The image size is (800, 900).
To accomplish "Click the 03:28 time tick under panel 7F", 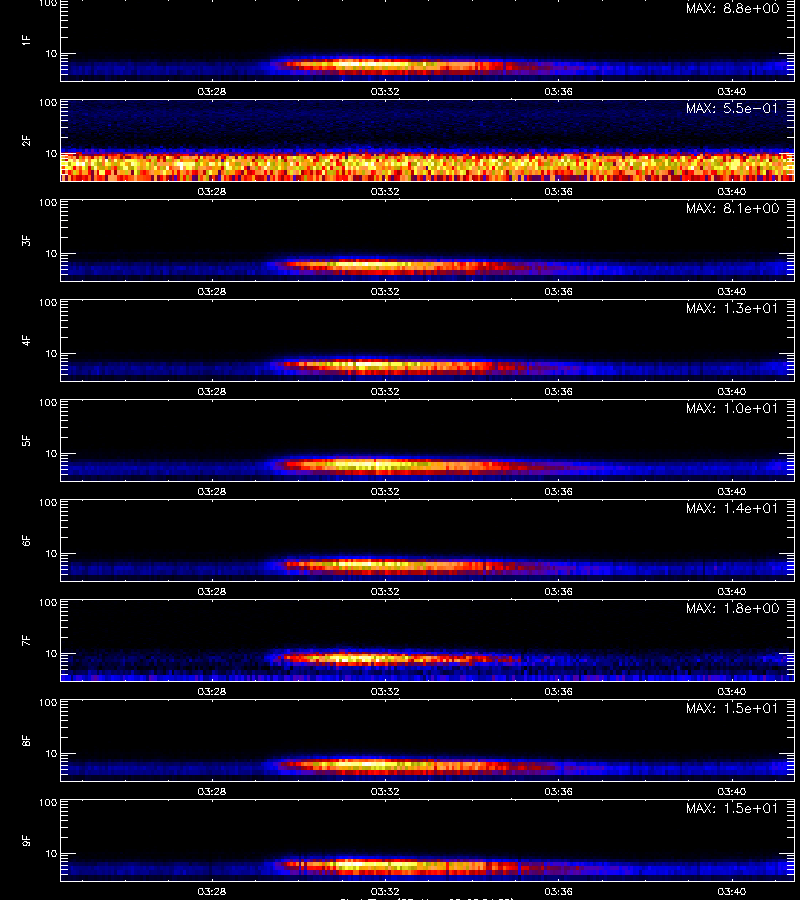I will (212, 691).
